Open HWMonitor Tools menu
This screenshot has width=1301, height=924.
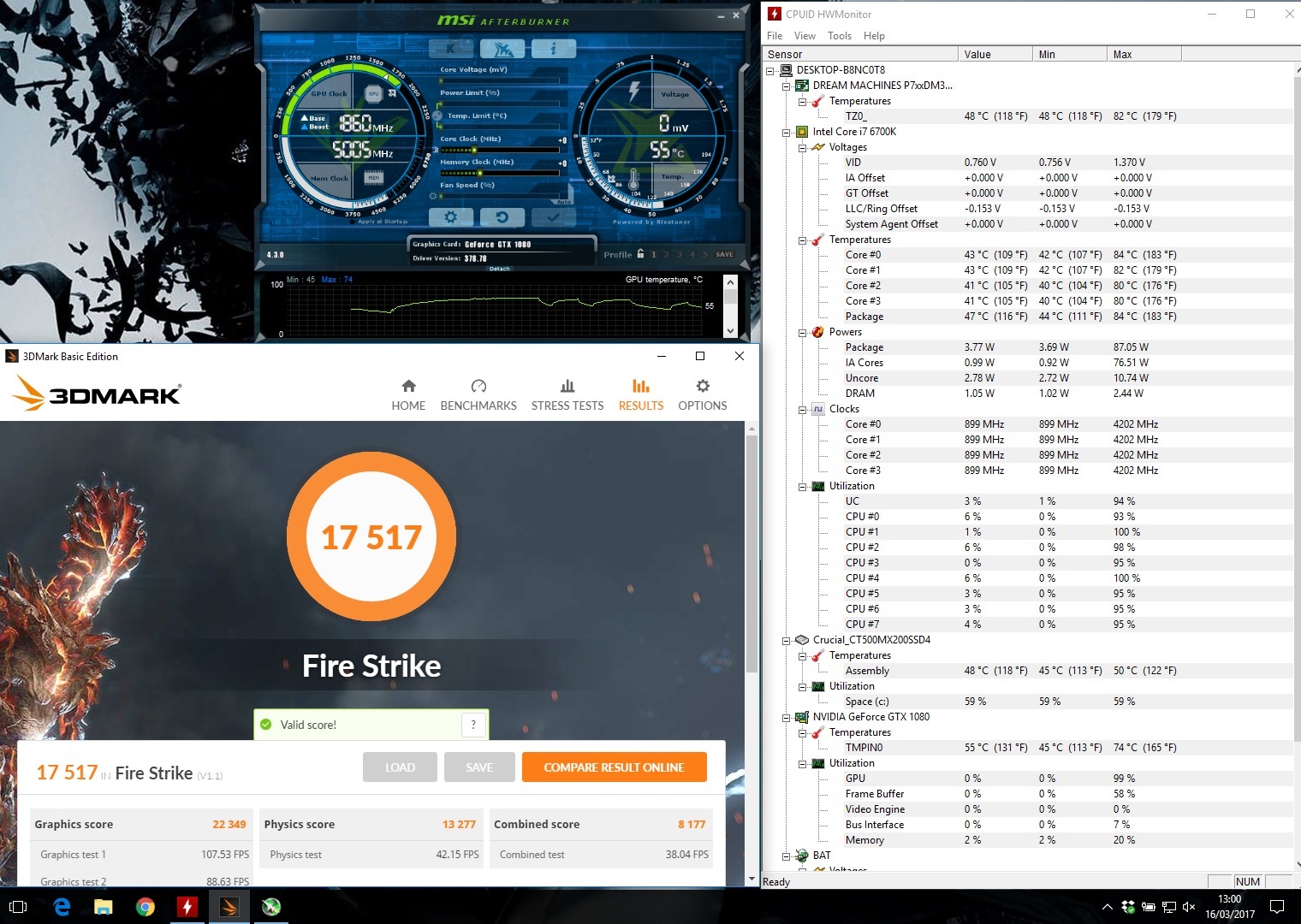840,36
